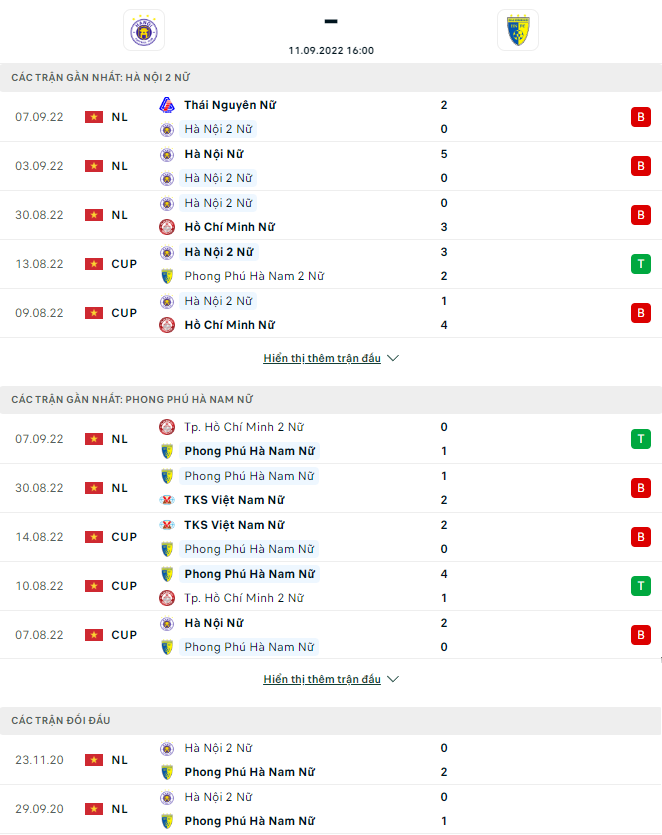Expand more Hà Nội 2 Nữ matches chevron

(x=393, y=358)
